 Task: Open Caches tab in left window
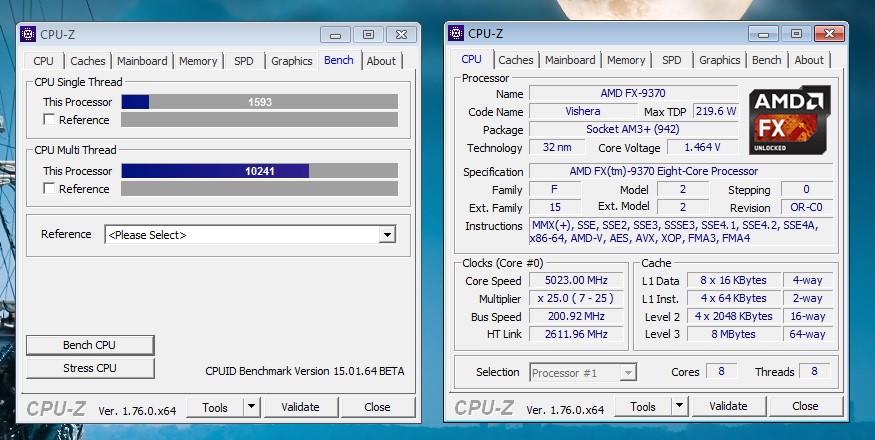[x=88, y=61]
